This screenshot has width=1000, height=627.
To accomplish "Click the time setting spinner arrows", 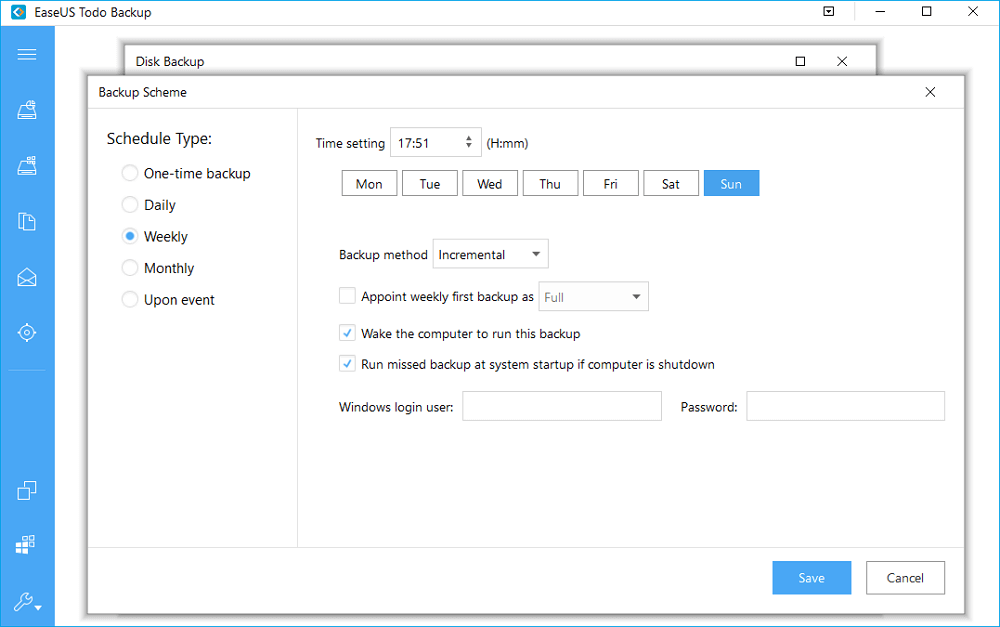I will [469, 142].
